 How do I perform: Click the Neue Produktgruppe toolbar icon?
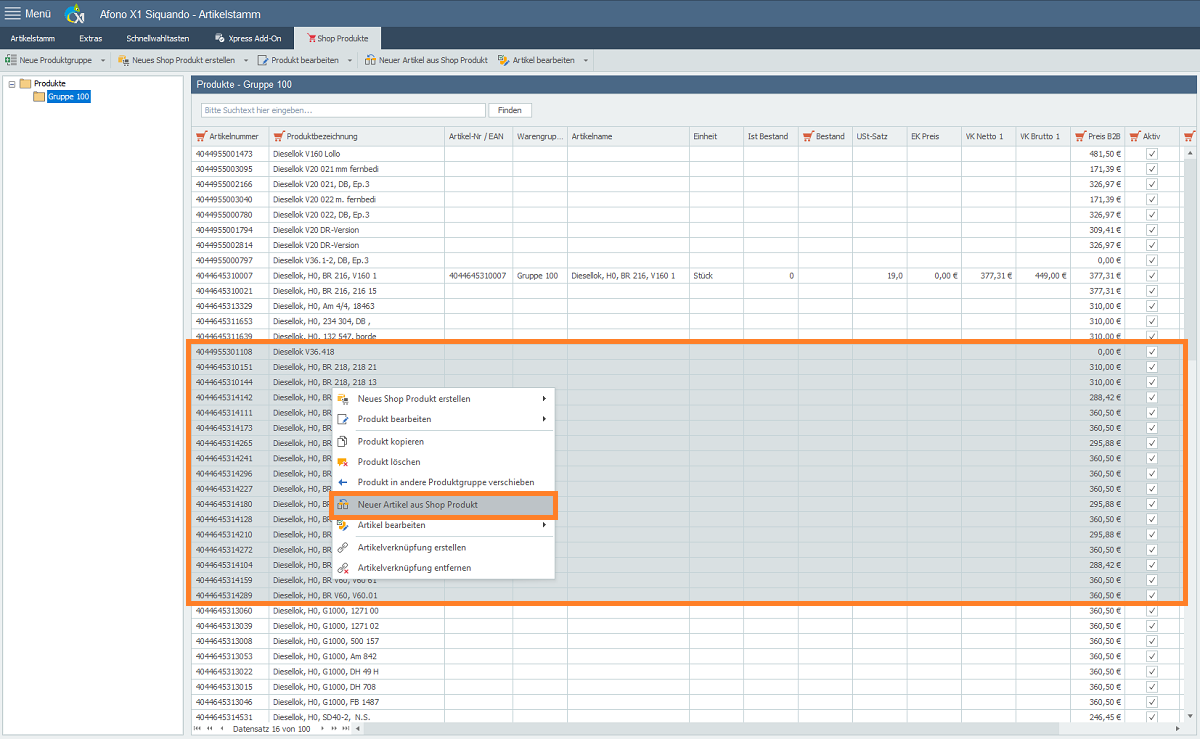[x=11, y=60]
